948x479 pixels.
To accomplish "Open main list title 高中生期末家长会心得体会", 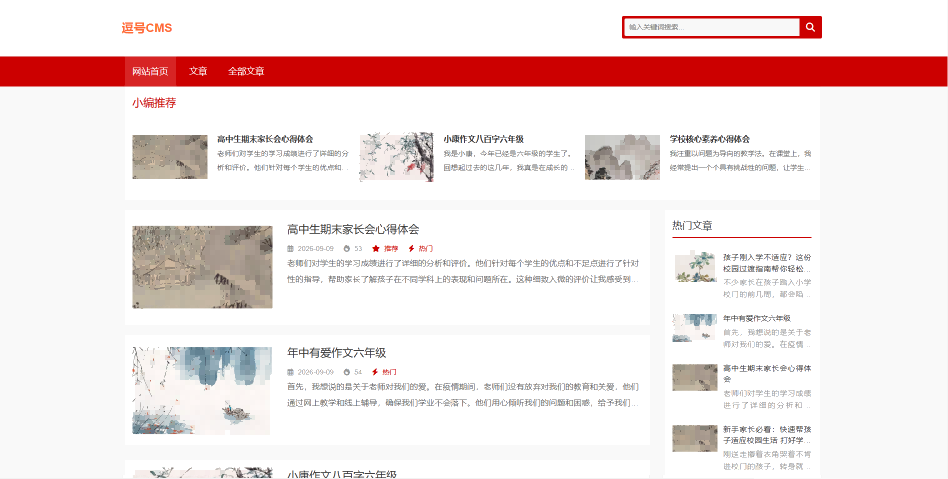I will [x=353, y=229].
